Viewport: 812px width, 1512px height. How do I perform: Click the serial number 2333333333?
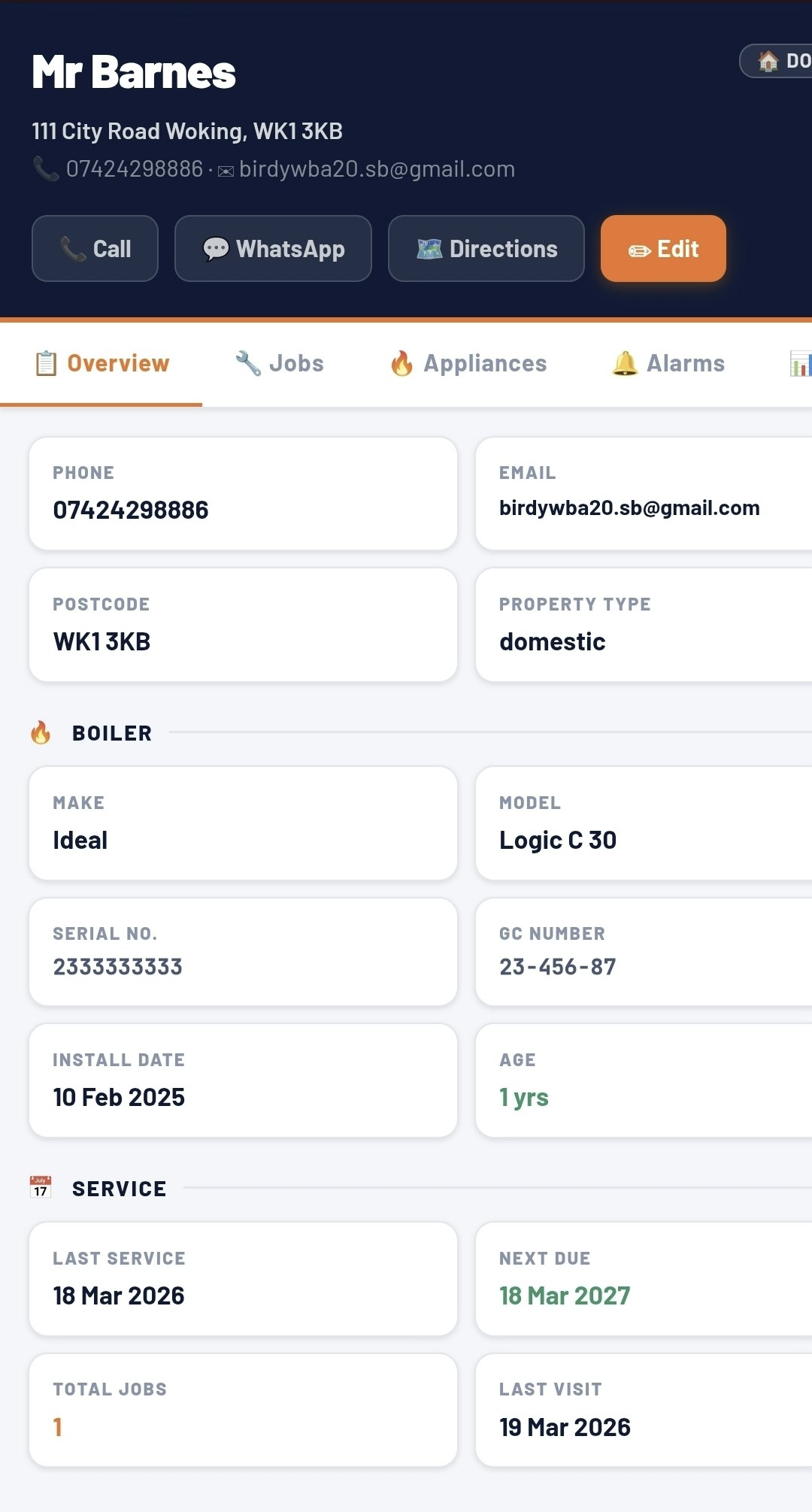(118, 966)
